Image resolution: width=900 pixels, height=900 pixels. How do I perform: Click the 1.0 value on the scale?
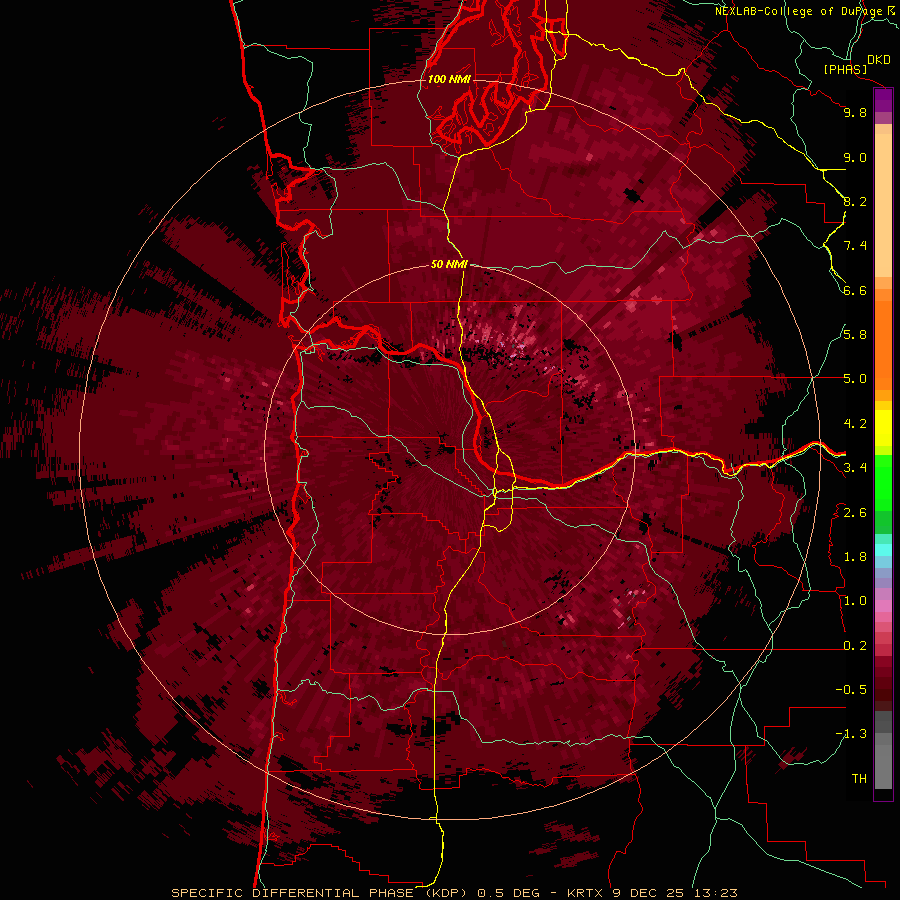click(x=855, y=601)
